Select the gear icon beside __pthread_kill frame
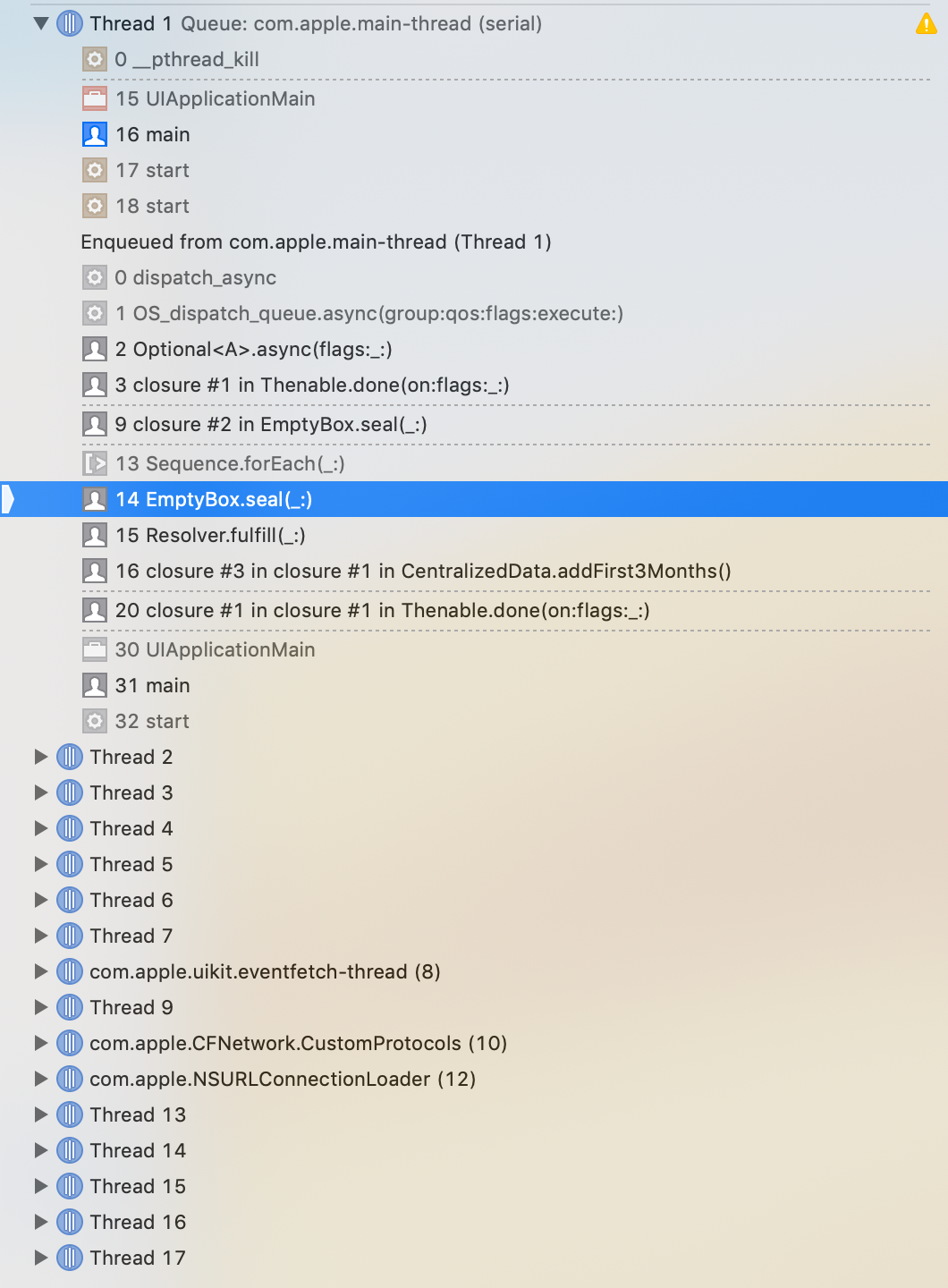Screen dimensions: 948x1288 [x=95, y=59]
